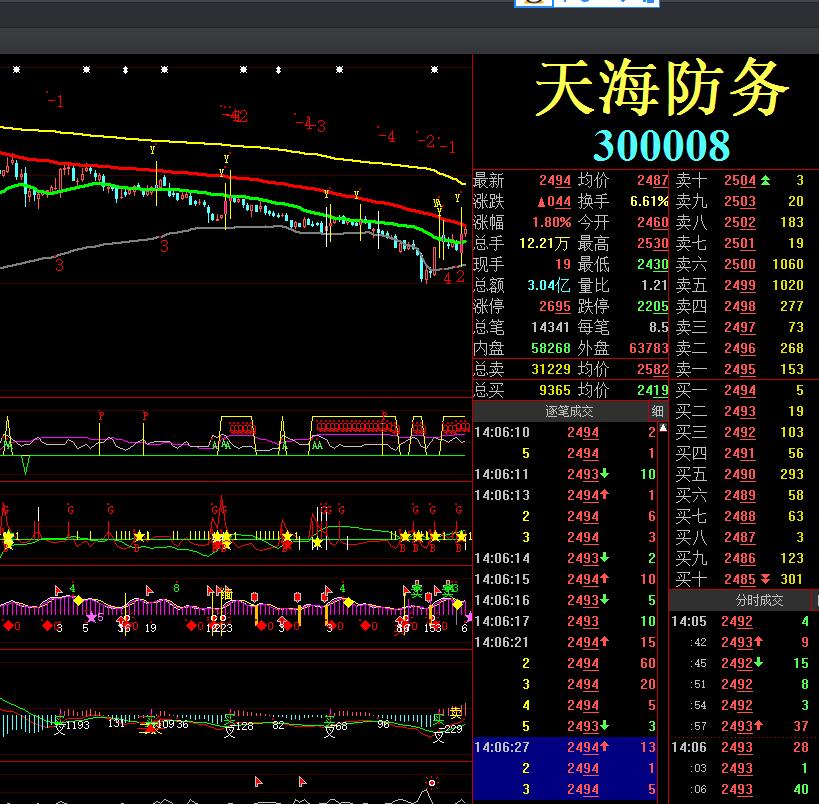The height and width of the screenshot is (804, 819).
Task: Select the 卖一 ask price 2495
Action: [740, 369]
